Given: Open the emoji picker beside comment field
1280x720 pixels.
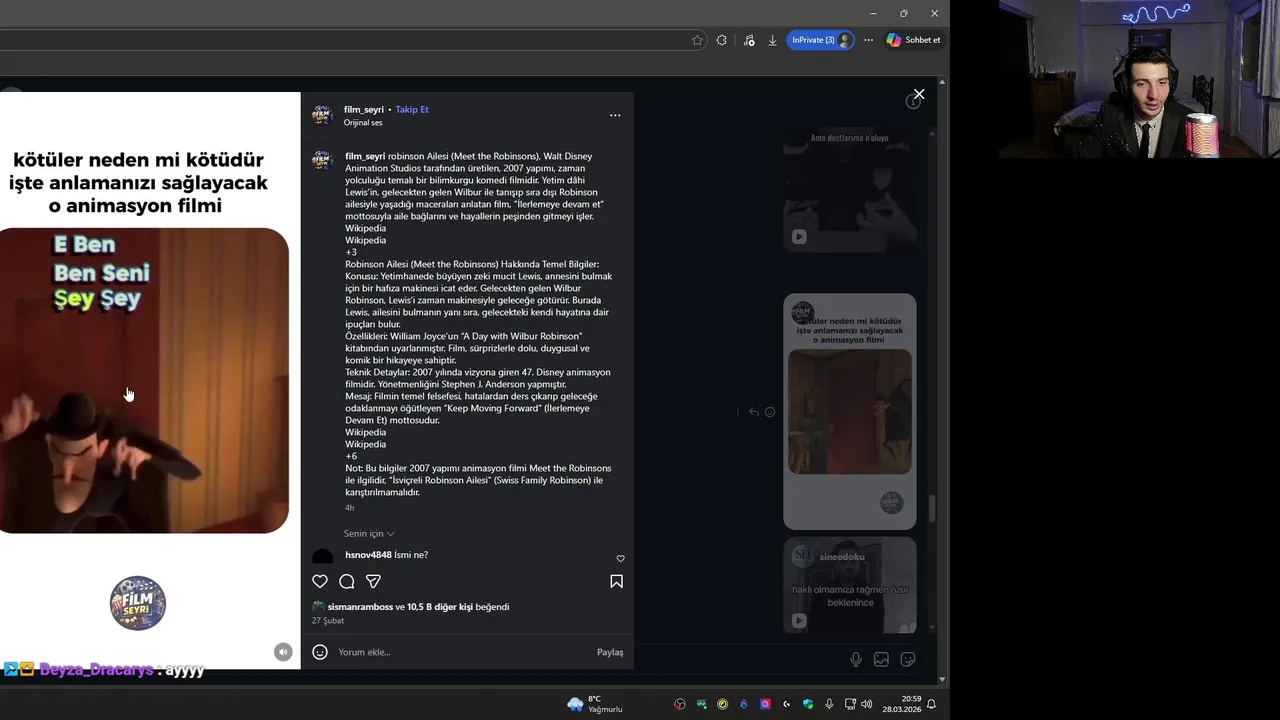Looking at the screenshot, I should point(320,652).
